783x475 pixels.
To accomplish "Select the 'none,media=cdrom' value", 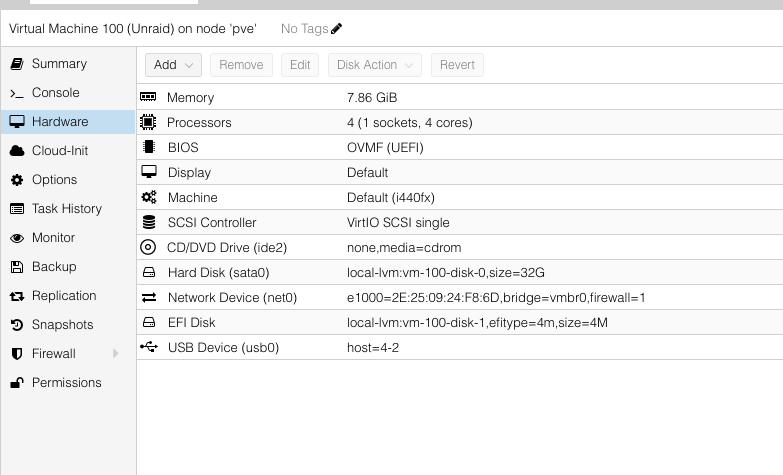I will [404, 247].
